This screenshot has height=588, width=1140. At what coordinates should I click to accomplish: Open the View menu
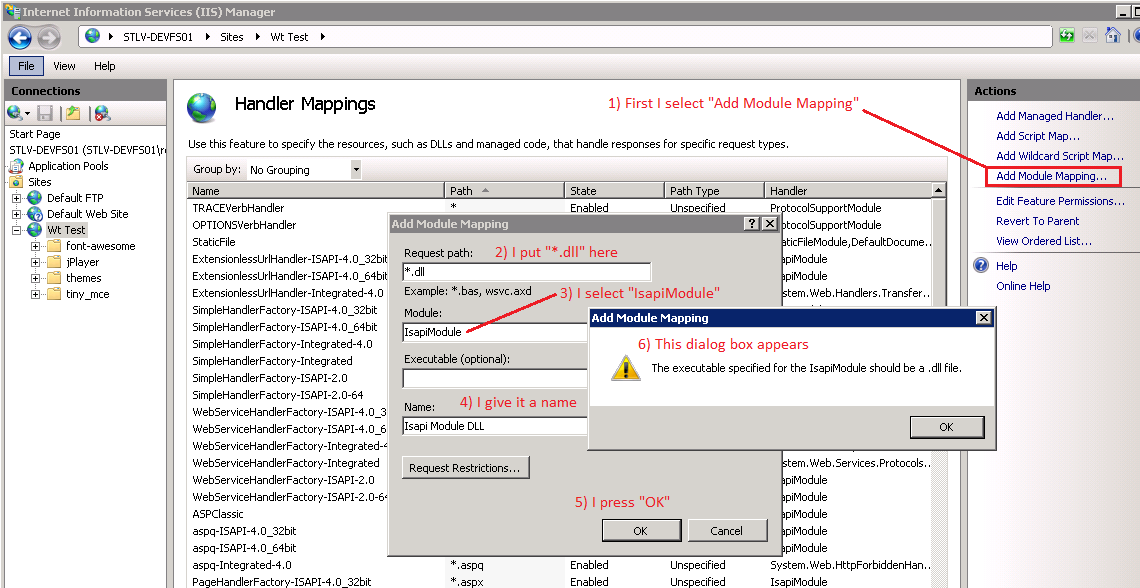[64, 66]
